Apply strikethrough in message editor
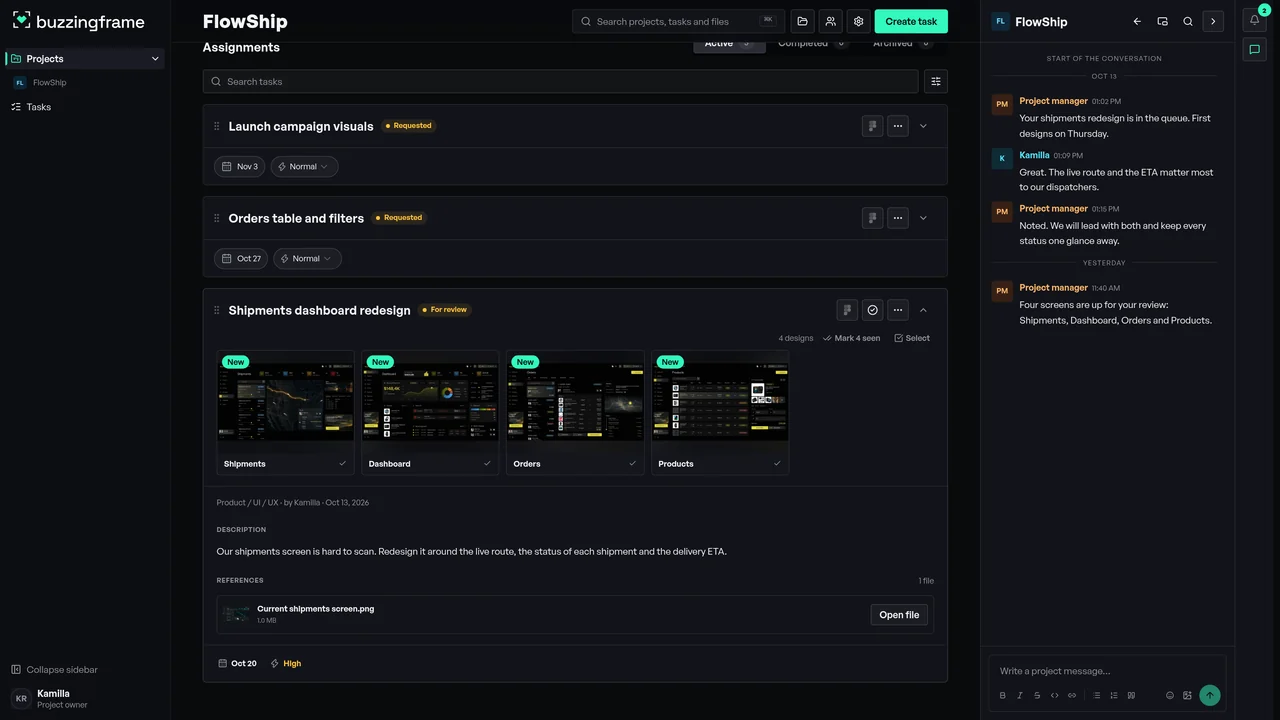 point(1037,695)
